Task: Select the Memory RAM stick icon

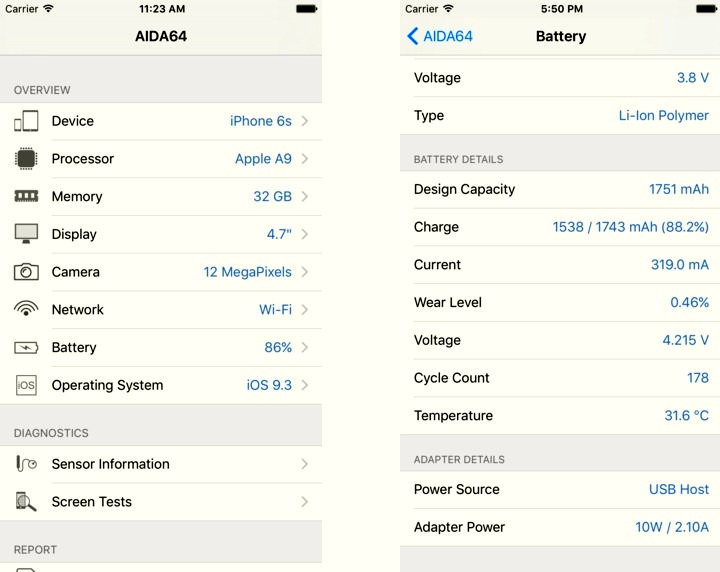Action: pyautogui.click(x=26, y=196)
